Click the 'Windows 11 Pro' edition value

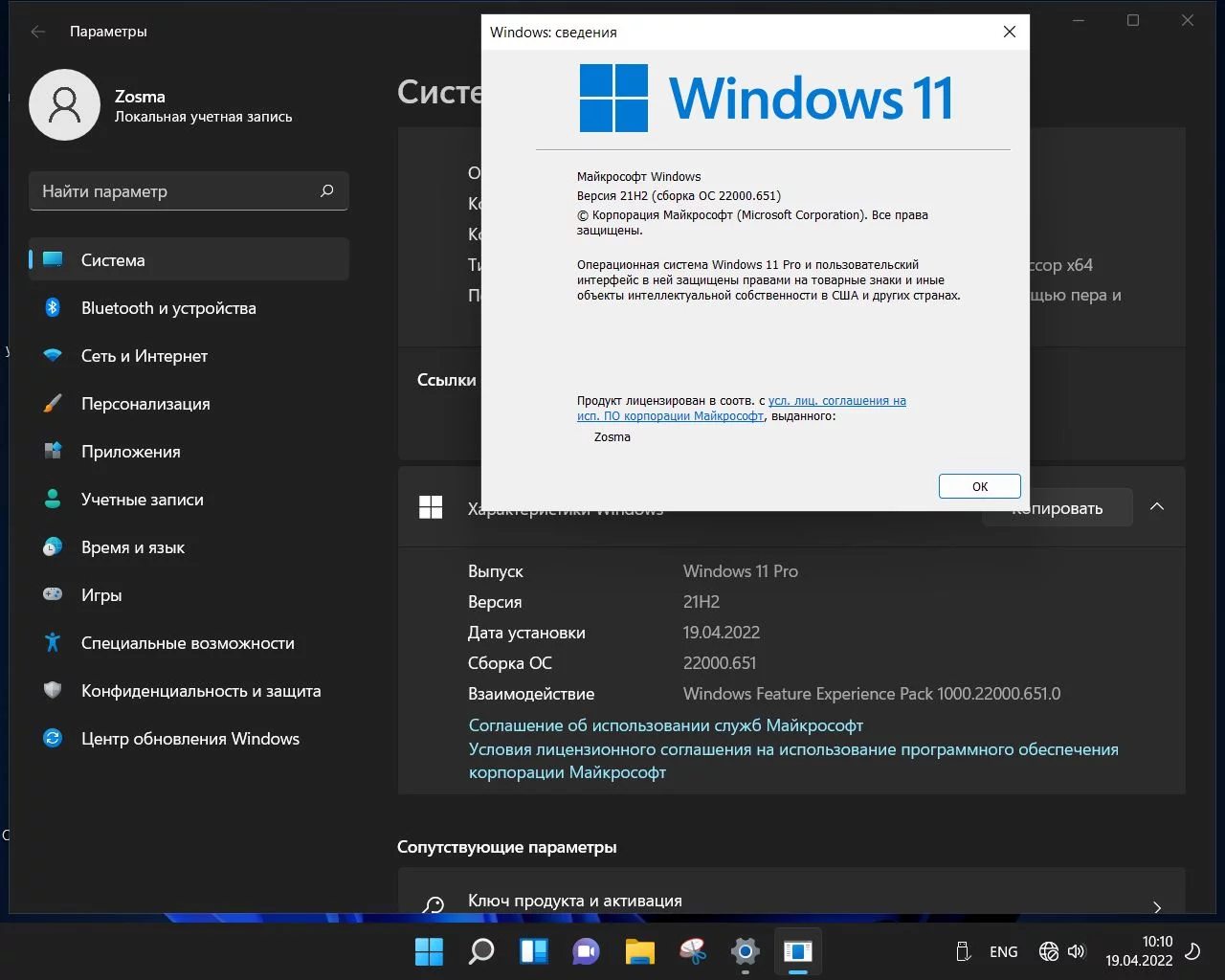pos(741,571)
